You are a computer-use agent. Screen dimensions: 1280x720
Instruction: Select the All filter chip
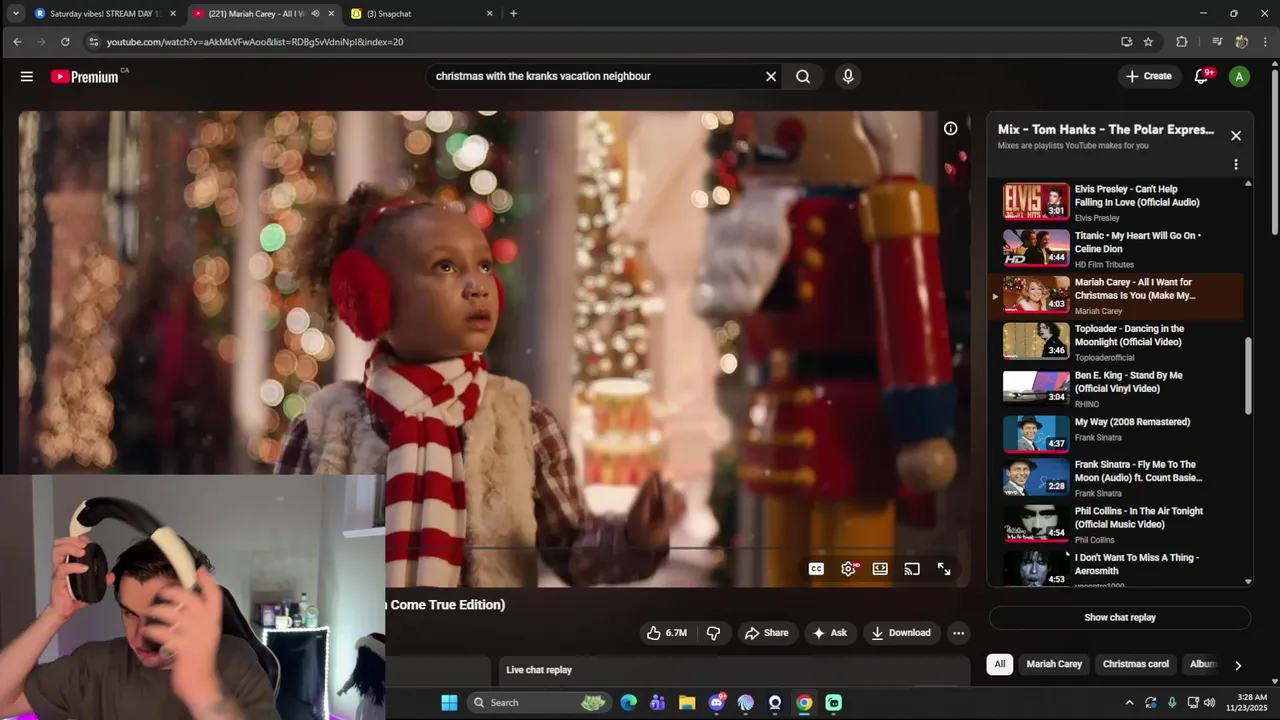[999, 664]
